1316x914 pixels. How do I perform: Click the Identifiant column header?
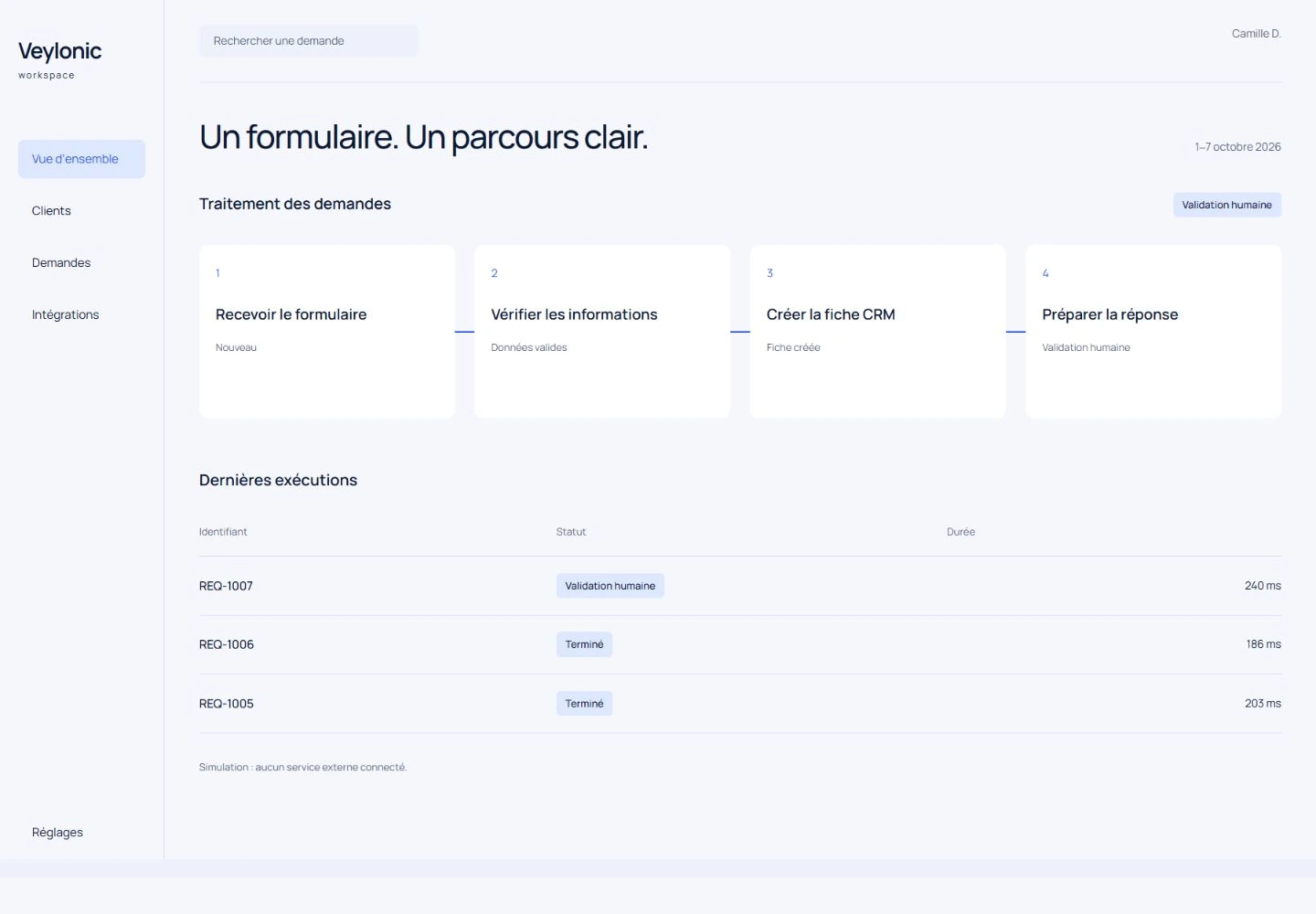(x=223, y=532)
